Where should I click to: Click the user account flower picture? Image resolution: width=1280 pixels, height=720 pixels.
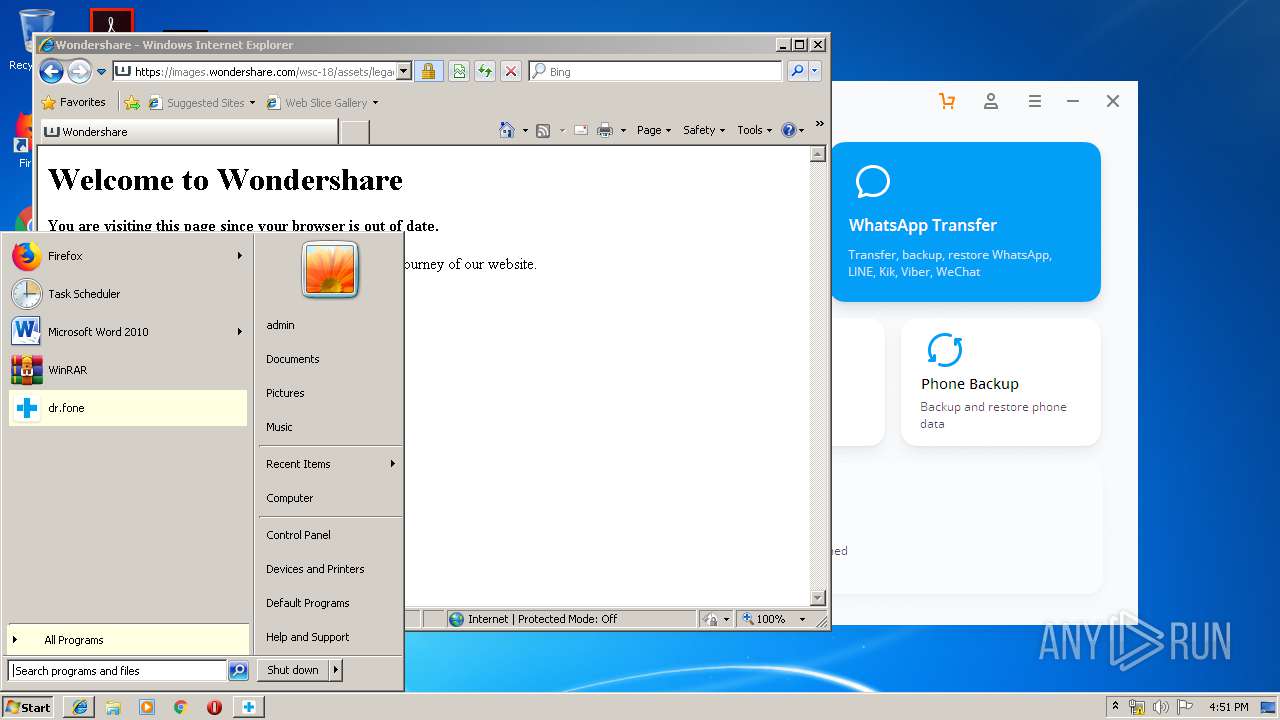pyautogui.click(x=330, y=269)
